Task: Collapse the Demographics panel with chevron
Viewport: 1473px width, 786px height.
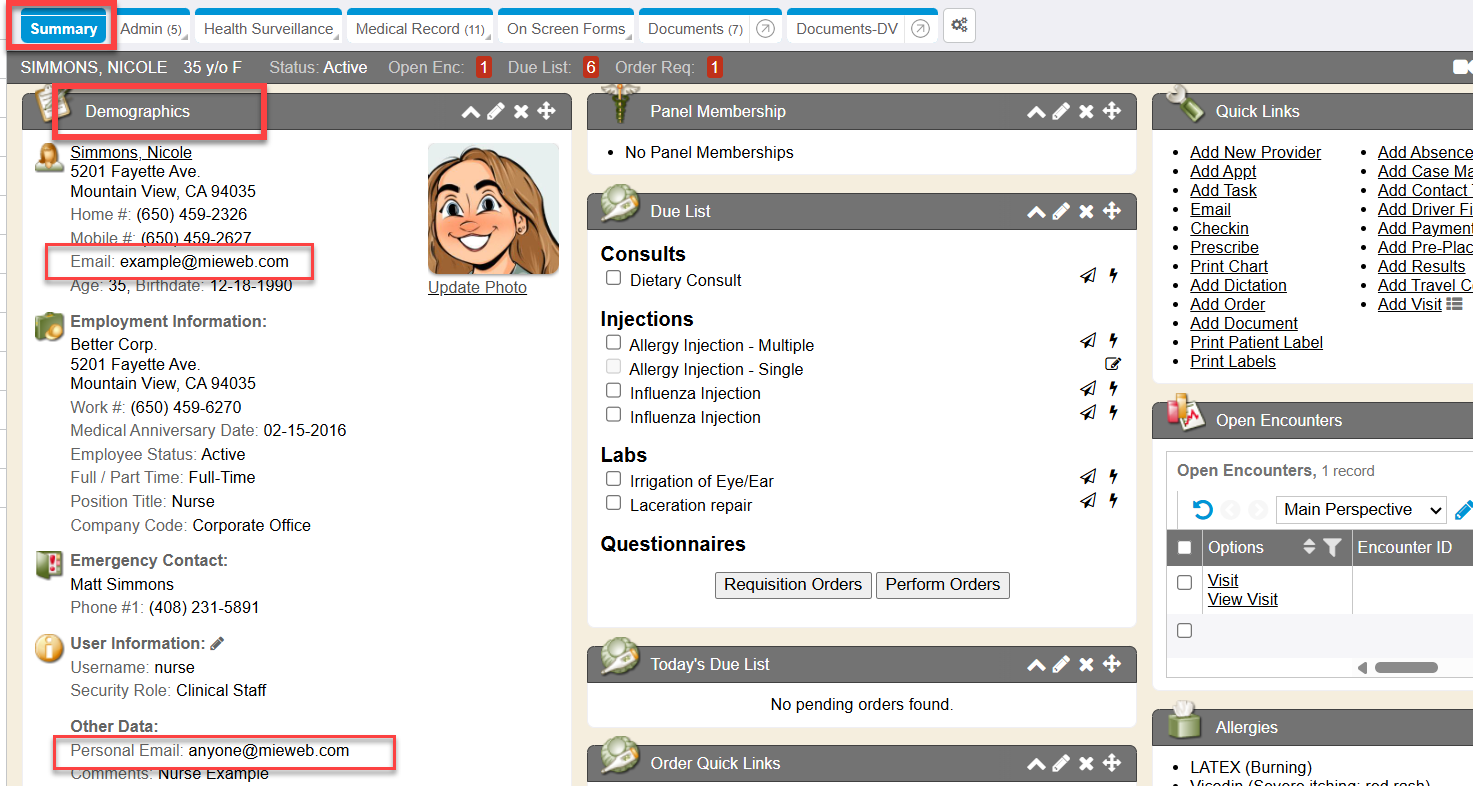Action: pos(470,111)
